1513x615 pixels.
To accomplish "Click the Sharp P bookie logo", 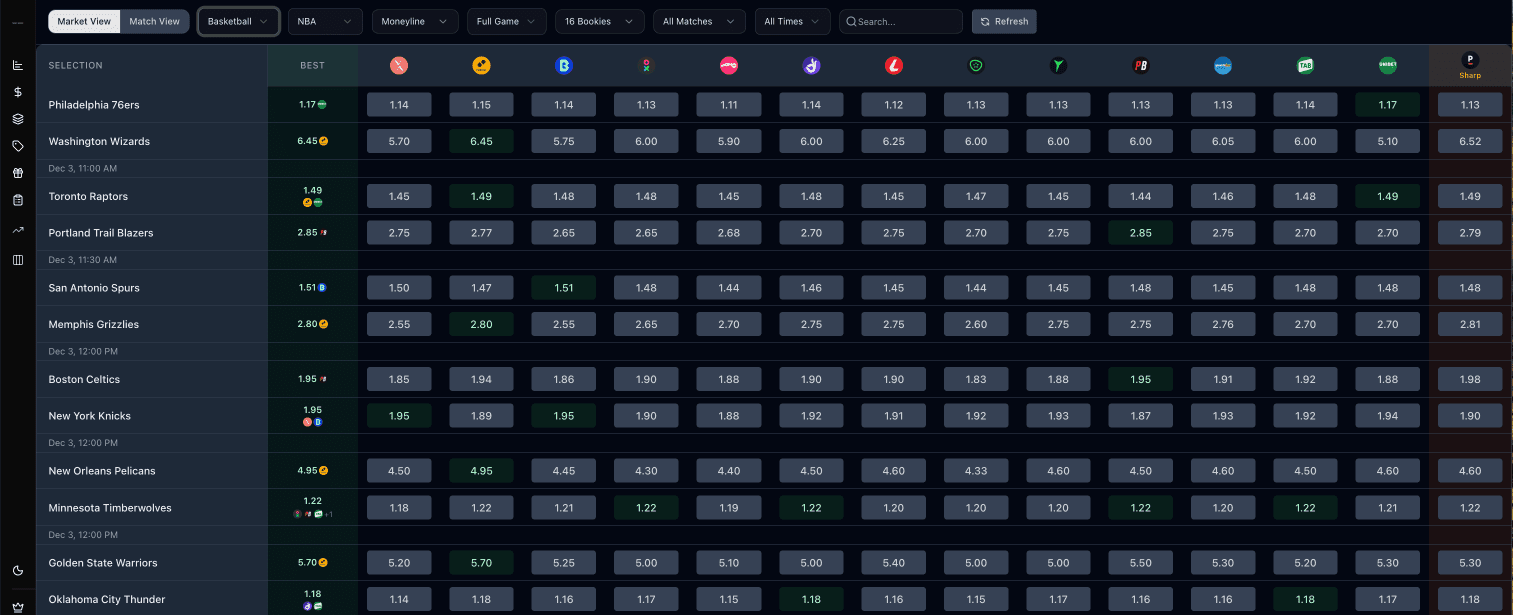I will pos(1470,60).
